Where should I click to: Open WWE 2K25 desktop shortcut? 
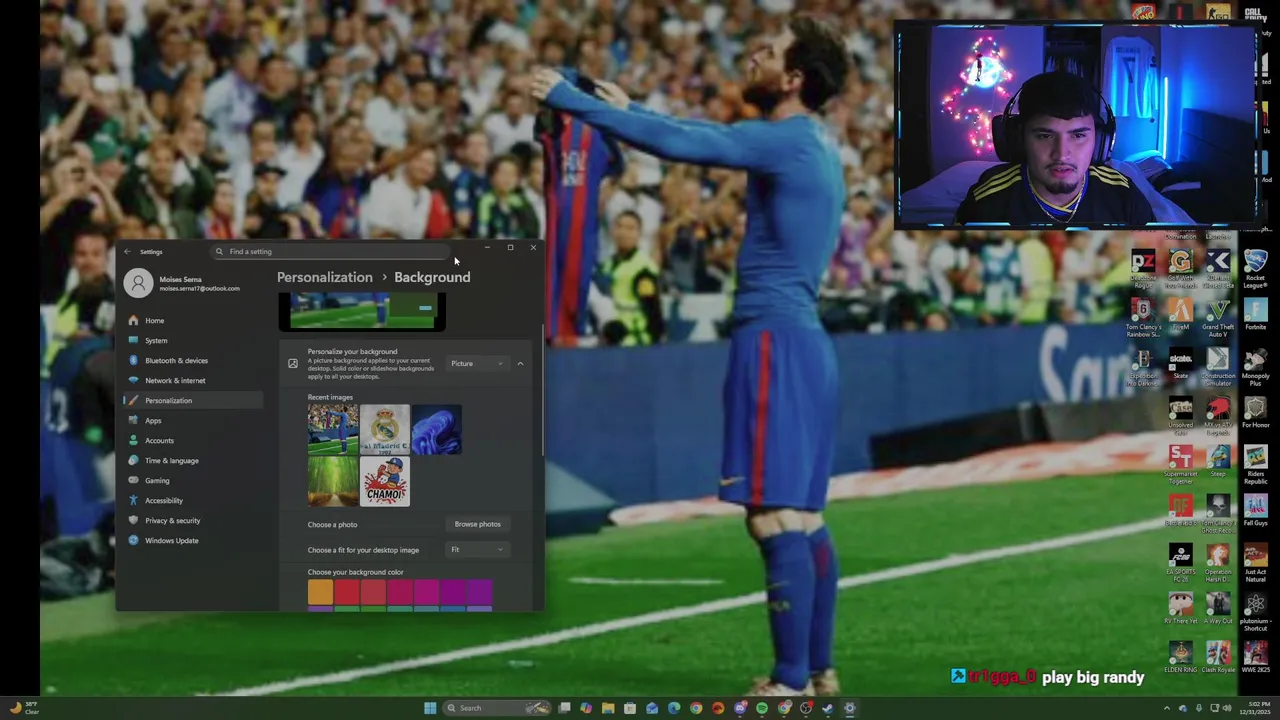tap(1255, 658)
